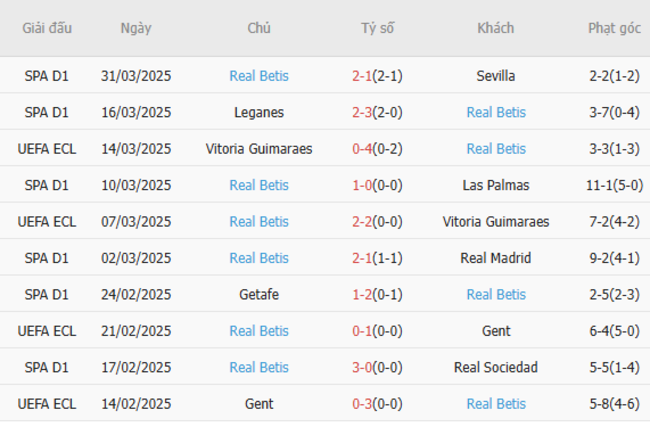Click the 2-1 score of the Sevilla match
This screenshot has height=427, width=650.
click(363, 76)
